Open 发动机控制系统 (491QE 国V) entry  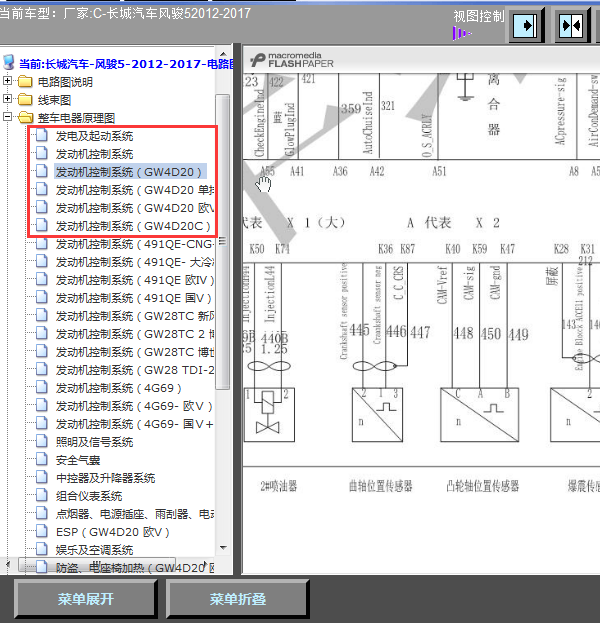[x=134, y=298]
